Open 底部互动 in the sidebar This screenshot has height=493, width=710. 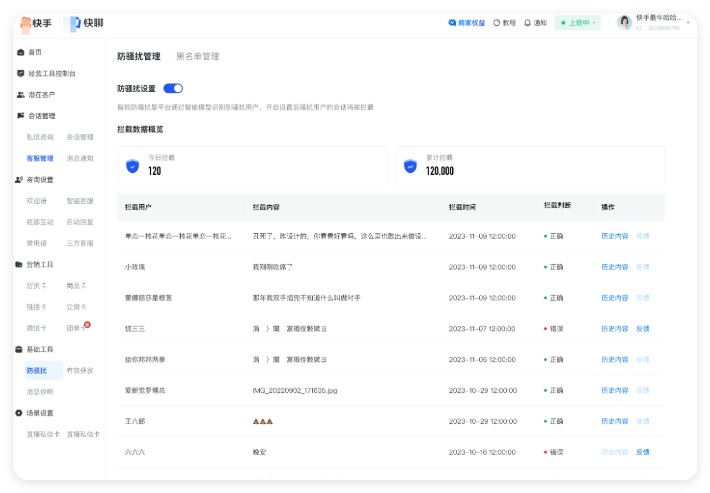40,222
